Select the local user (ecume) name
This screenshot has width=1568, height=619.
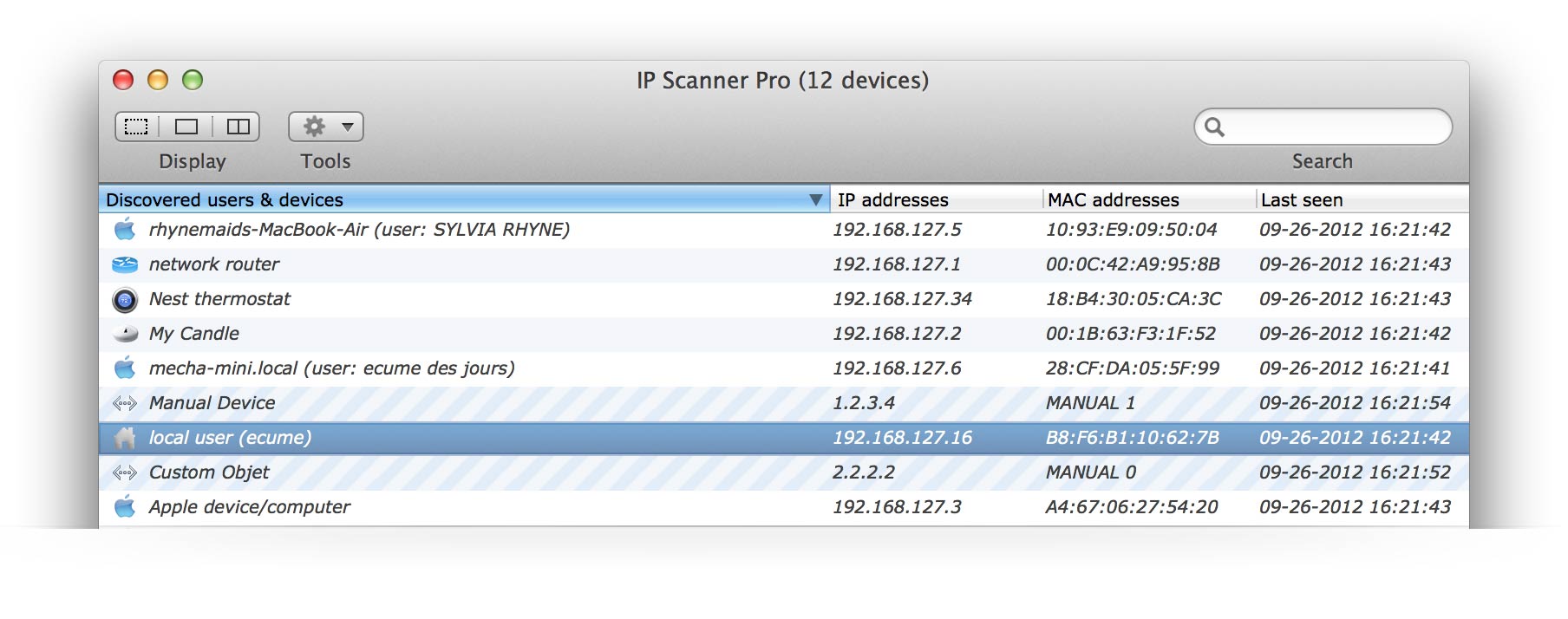[230, 438]
